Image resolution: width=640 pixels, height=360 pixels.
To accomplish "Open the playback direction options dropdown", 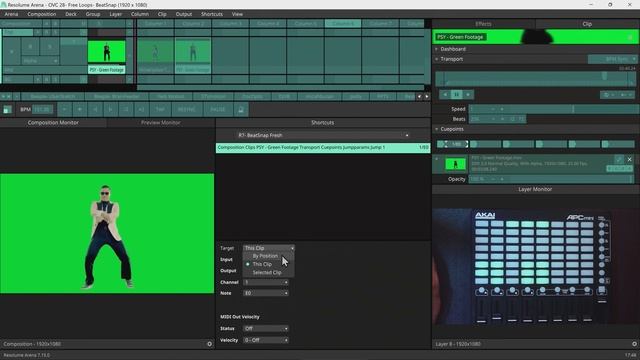I will coord(609,95).
